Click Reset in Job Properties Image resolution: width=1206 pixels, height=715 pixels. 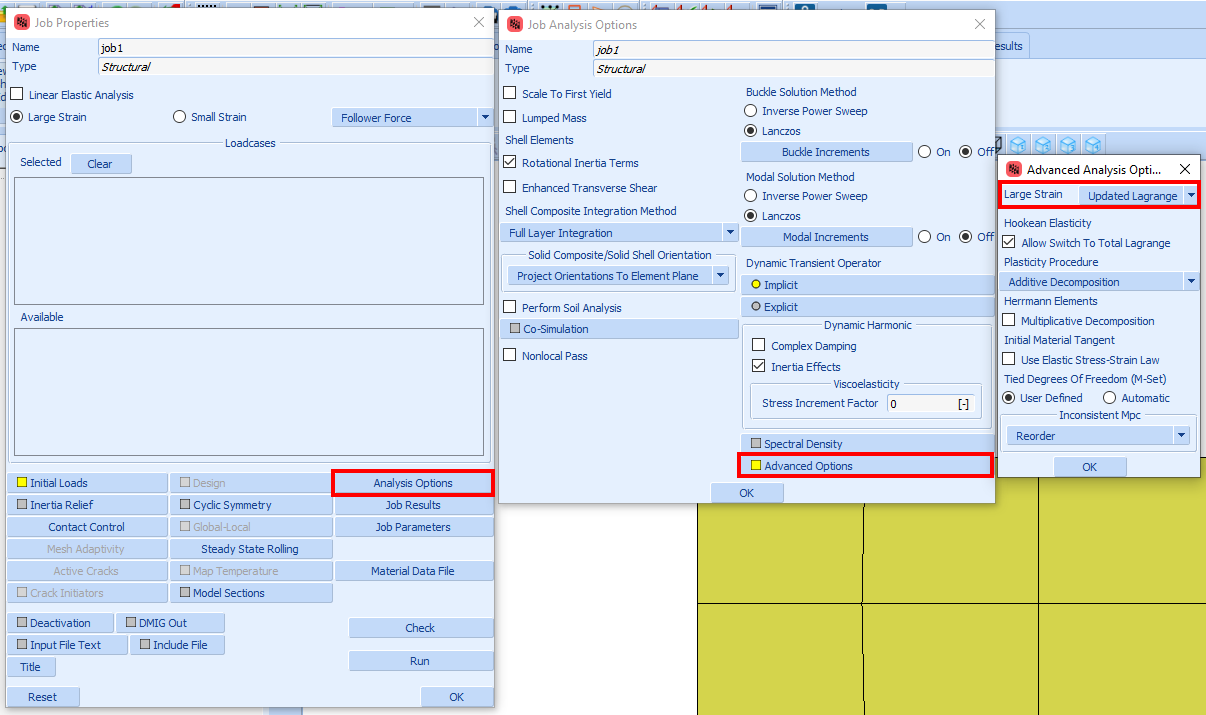[43, 697]
